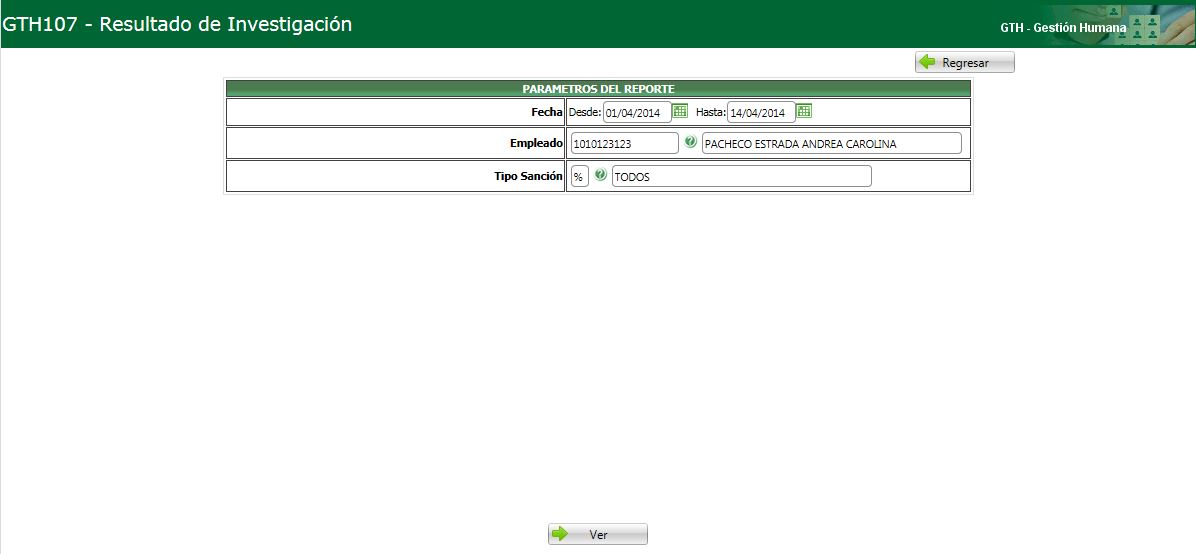Click the Tipo Sanción row label
Viewport: 1196px width, 554px height.
529,176
